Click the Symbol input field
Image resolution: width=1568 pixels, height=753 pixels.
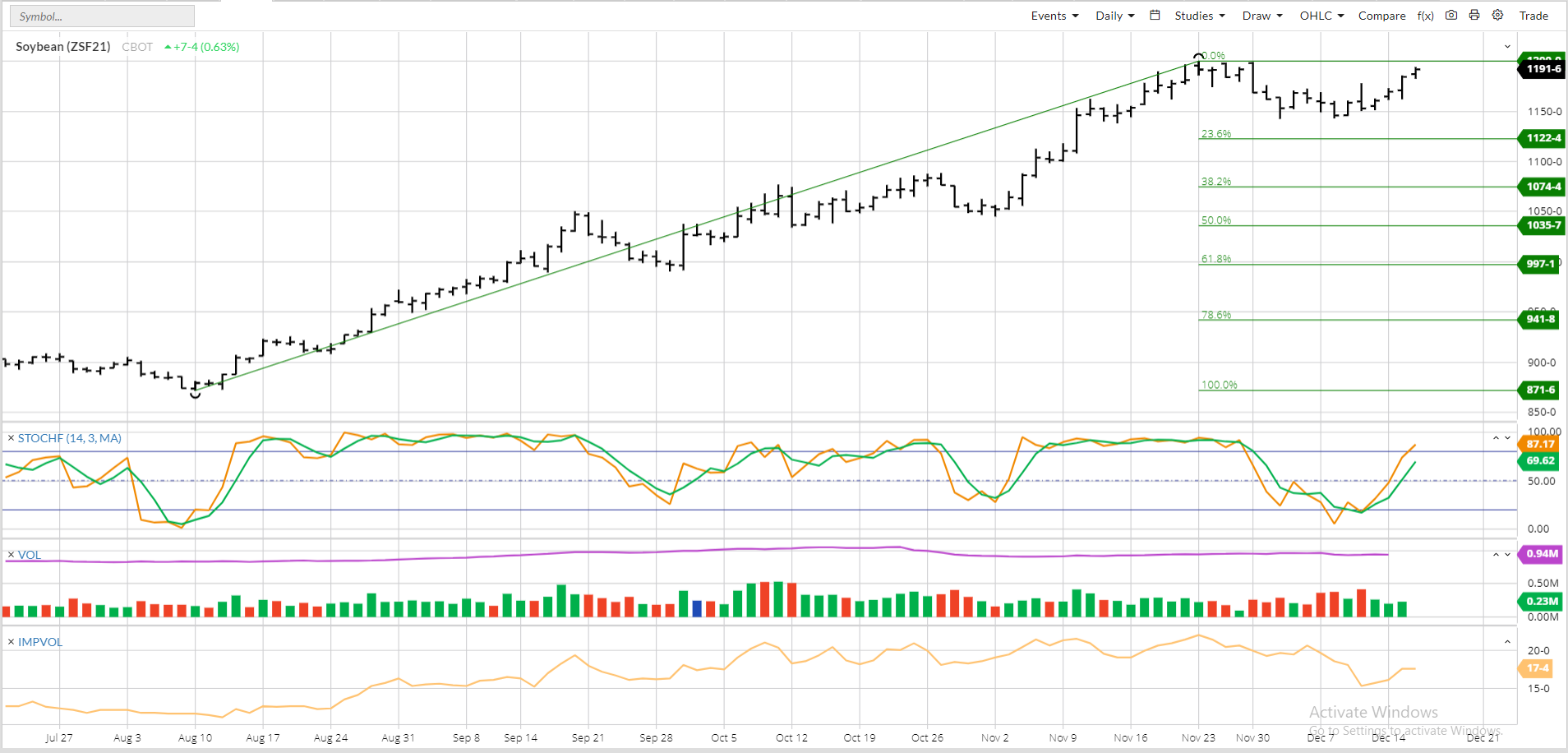tap(102, 16)
